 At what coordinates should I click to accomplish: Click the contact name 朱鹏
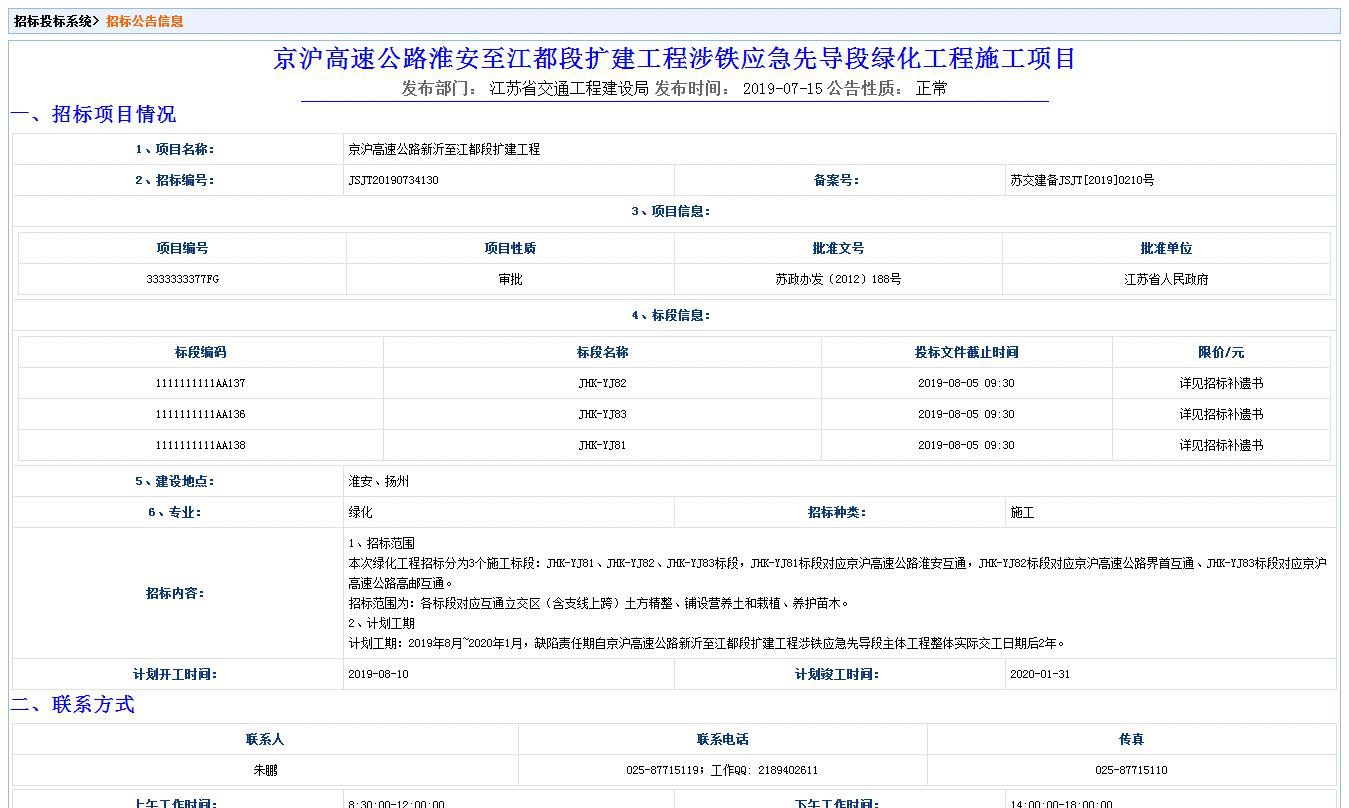click(265, 770)
